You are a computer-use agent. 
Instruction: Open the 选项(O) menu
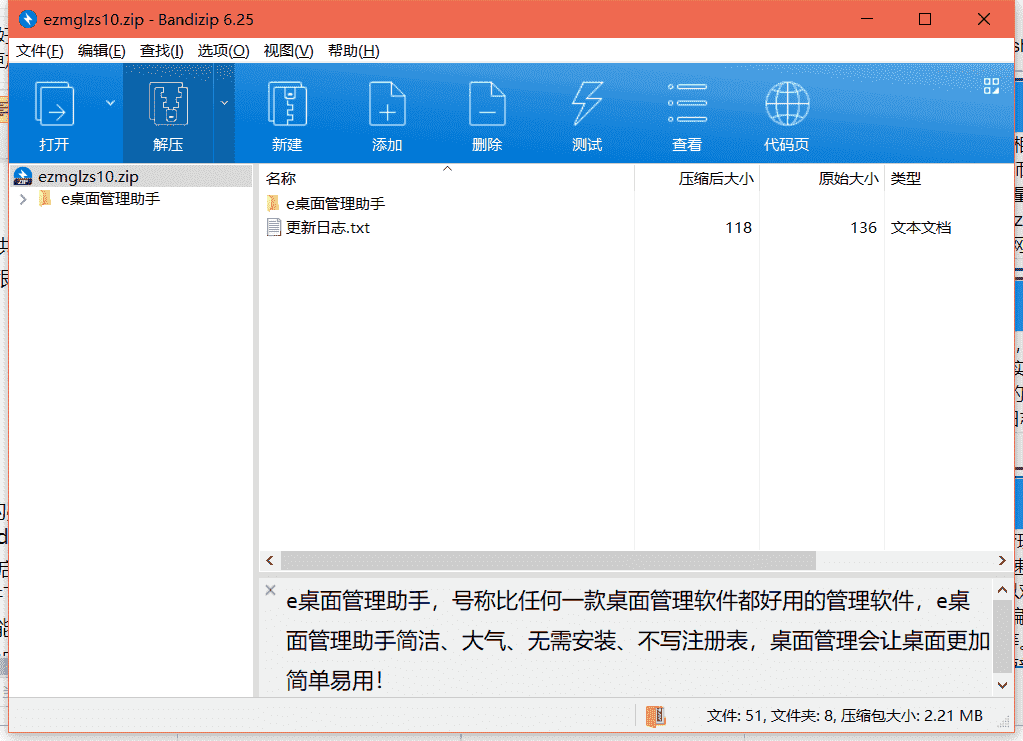pos(223,51)
